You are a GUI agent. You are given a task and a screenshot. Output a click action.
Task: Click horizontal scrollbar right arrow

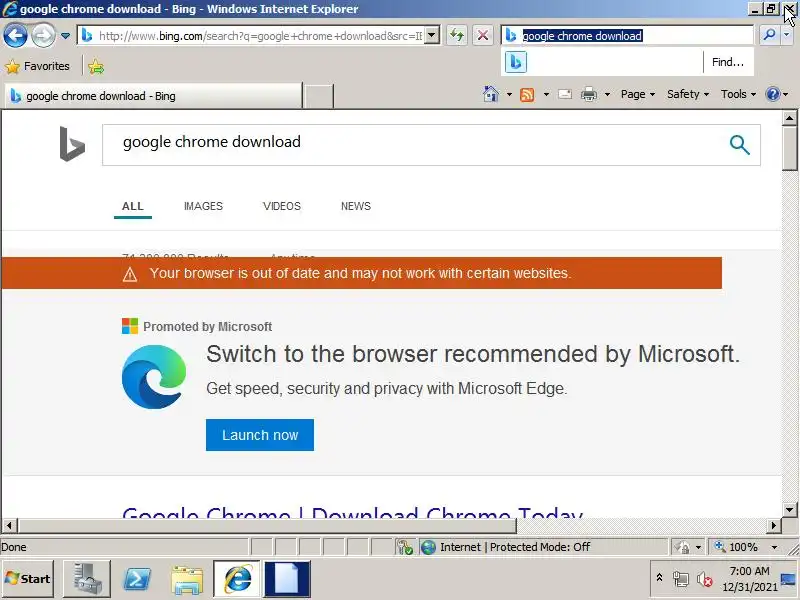click(774, 525)
